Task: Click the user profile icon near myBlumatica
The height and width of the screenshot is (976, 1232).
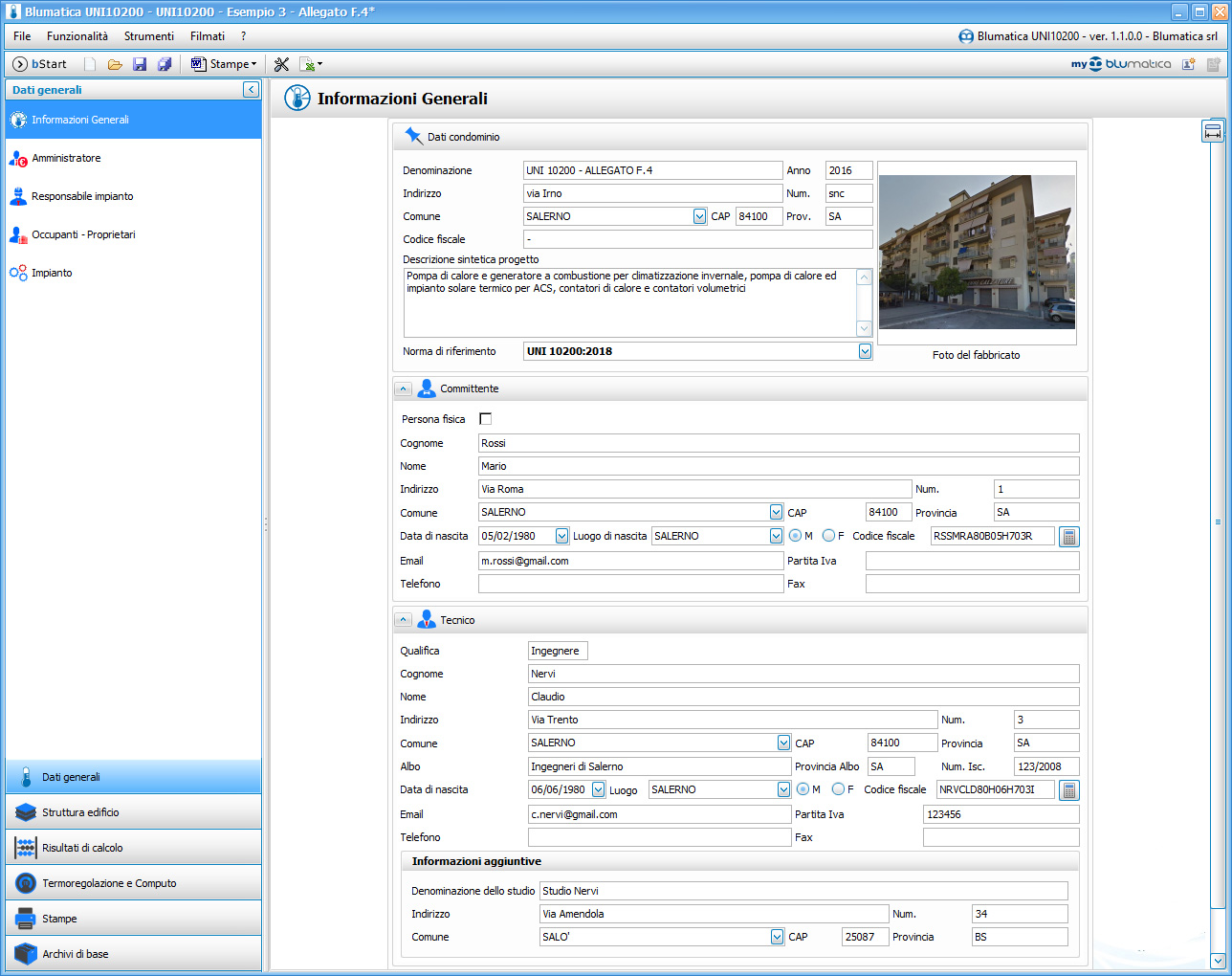Action: (x=1188, y=64)
